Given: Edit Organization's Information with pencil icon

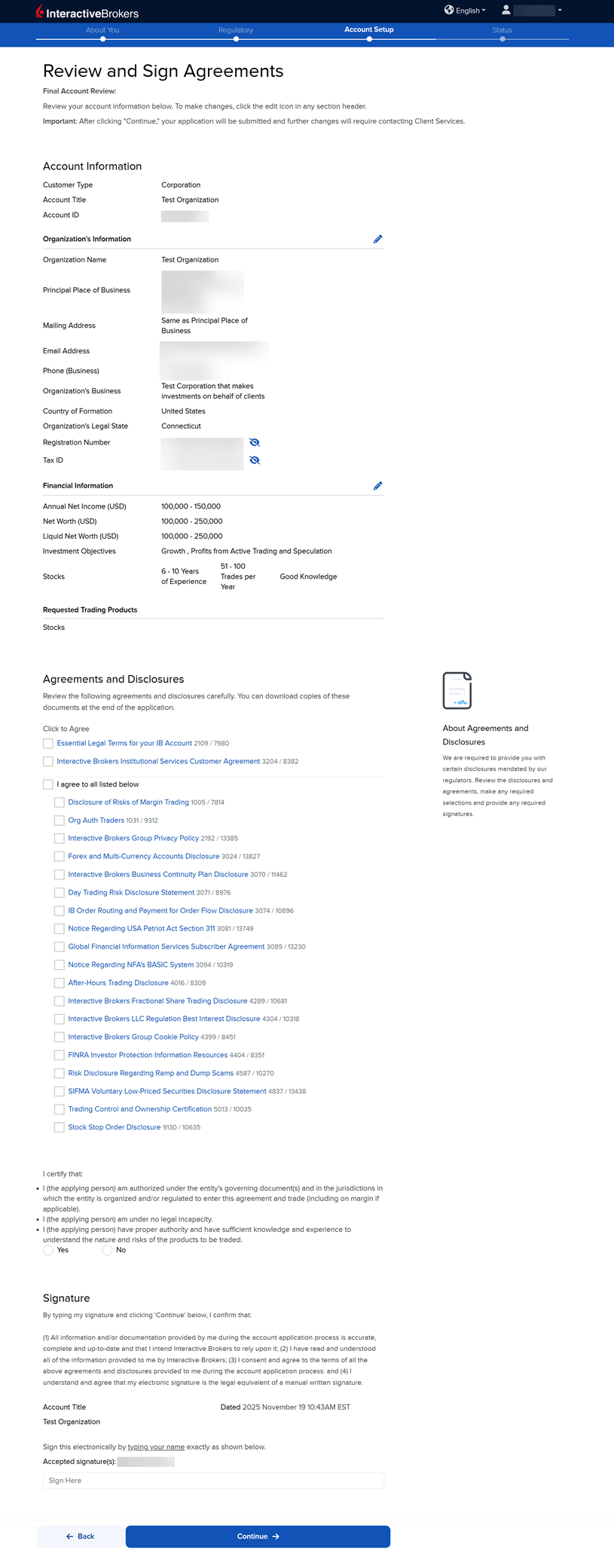Looking at the screenshot, I should tap(377, 239).
